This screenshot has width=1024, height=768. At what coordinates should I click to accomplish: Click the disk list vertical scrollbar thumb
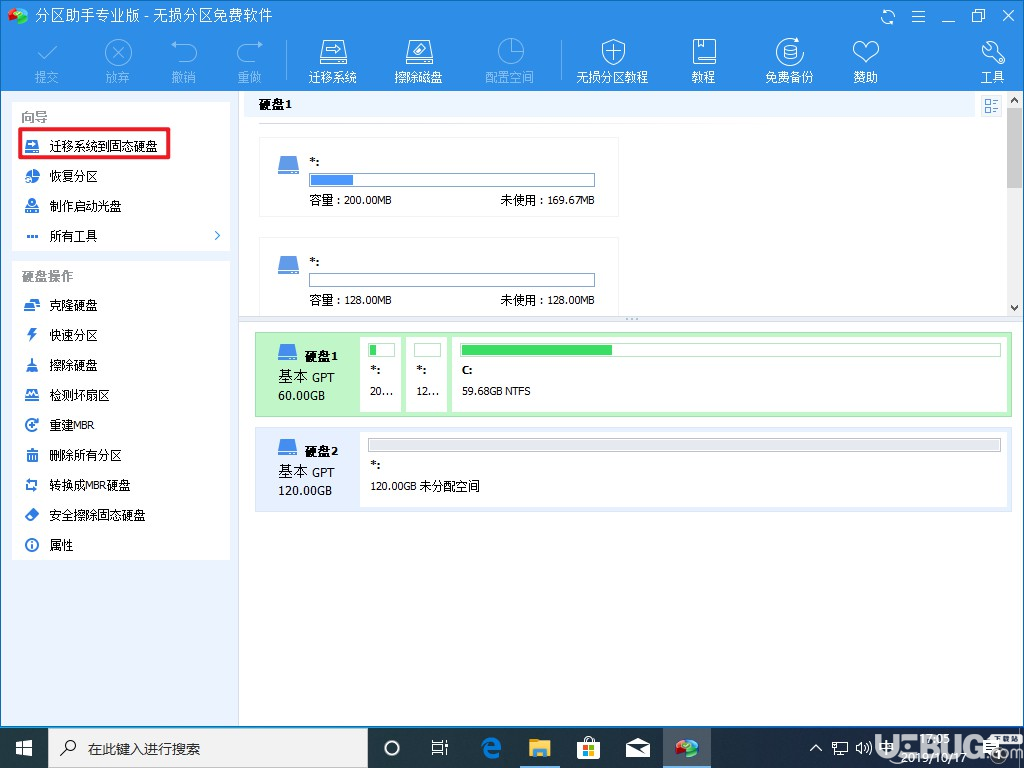pos(1014,148)
